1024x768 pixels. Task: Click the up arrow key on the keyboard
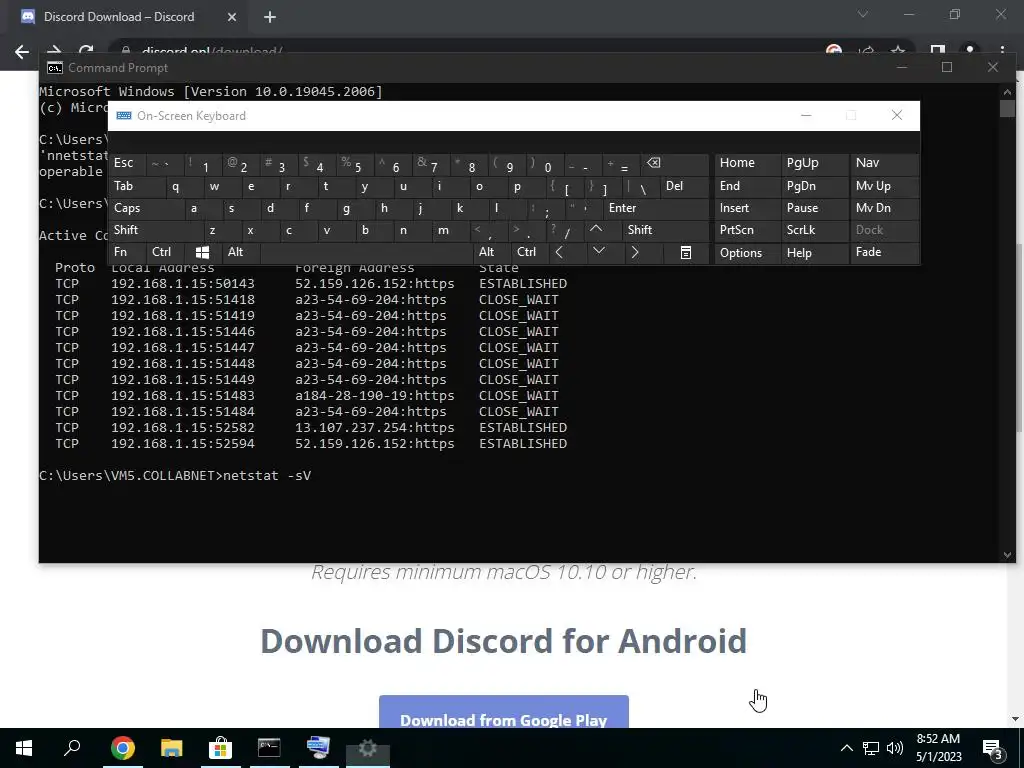(596, 229)
